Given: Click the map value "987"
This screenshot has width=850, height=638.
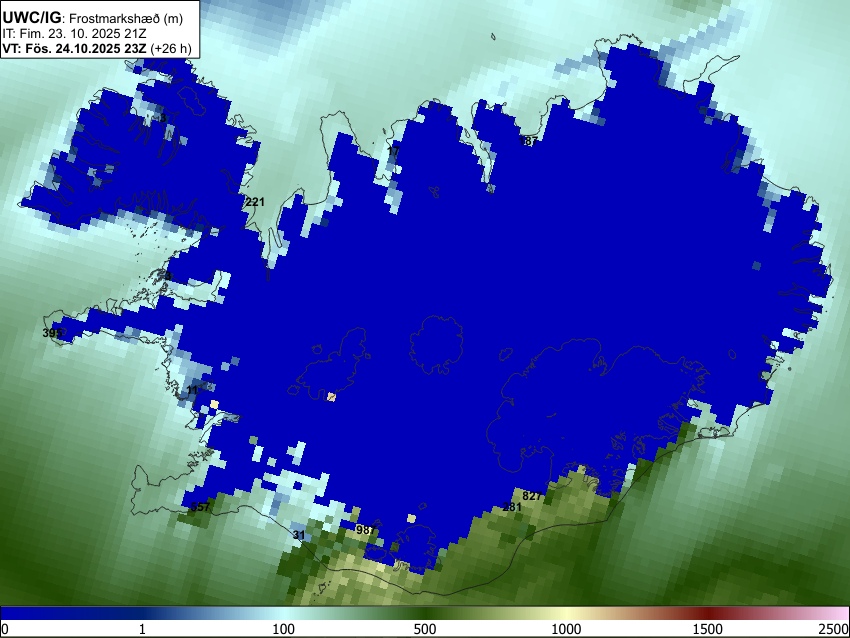Looking at the screenshot, I should (x=365, y=530).
